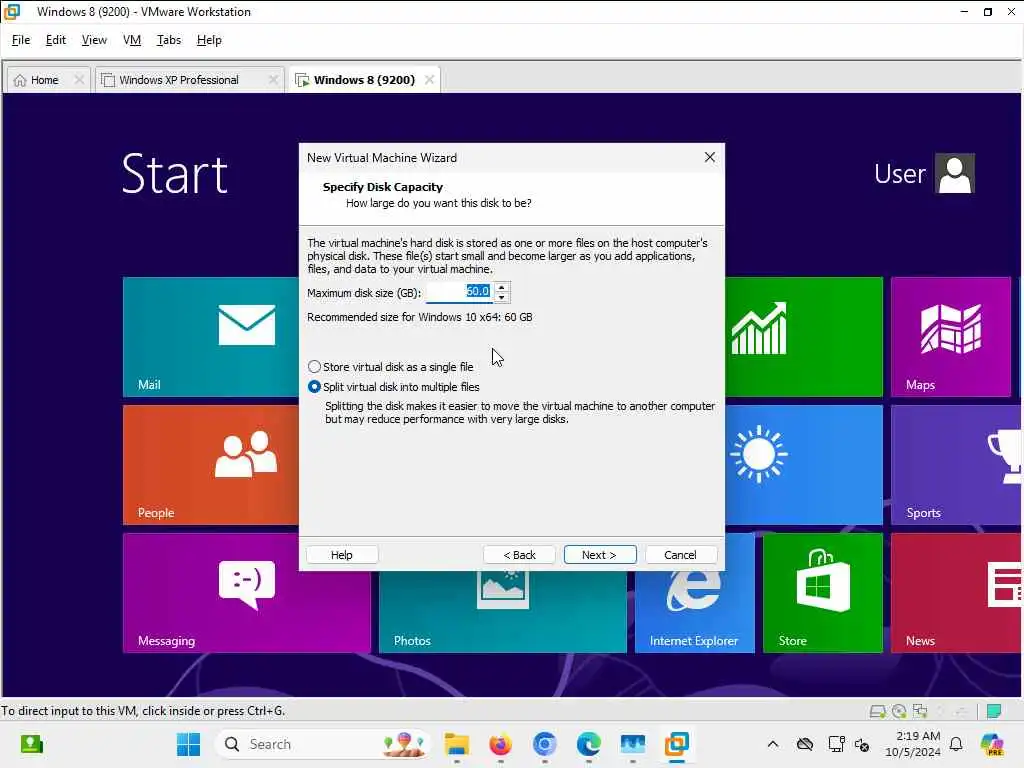Click the Next > button
Viewport: 1024px width, 768px height.
click(x=600, y=554)
